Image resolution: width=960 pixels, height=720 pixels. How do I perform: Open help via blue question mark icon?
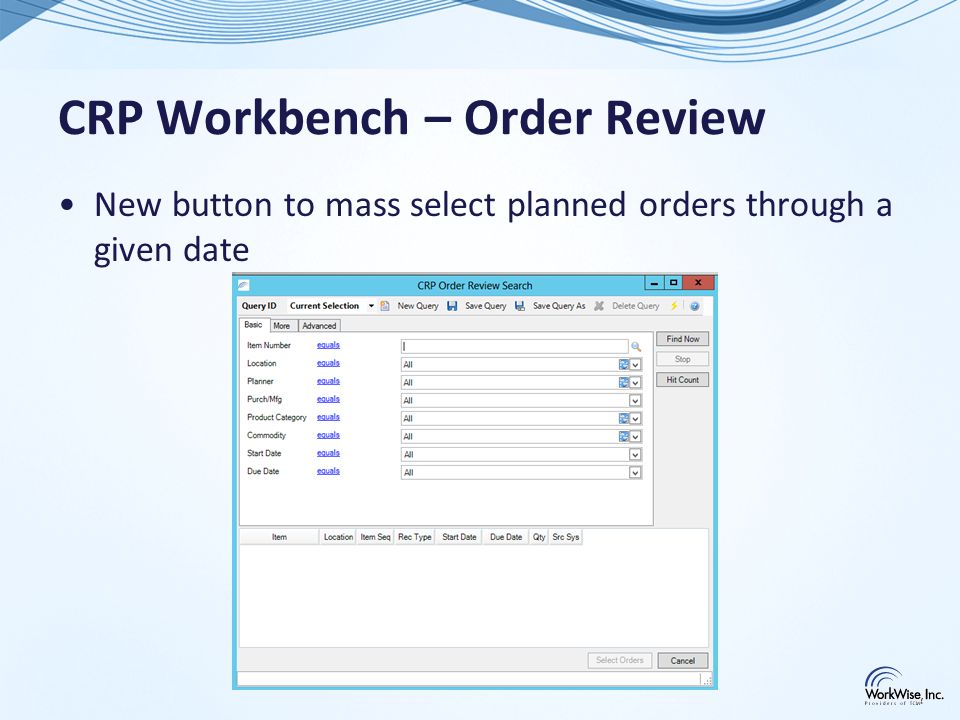pyautogui.click(x=694, y=306)
